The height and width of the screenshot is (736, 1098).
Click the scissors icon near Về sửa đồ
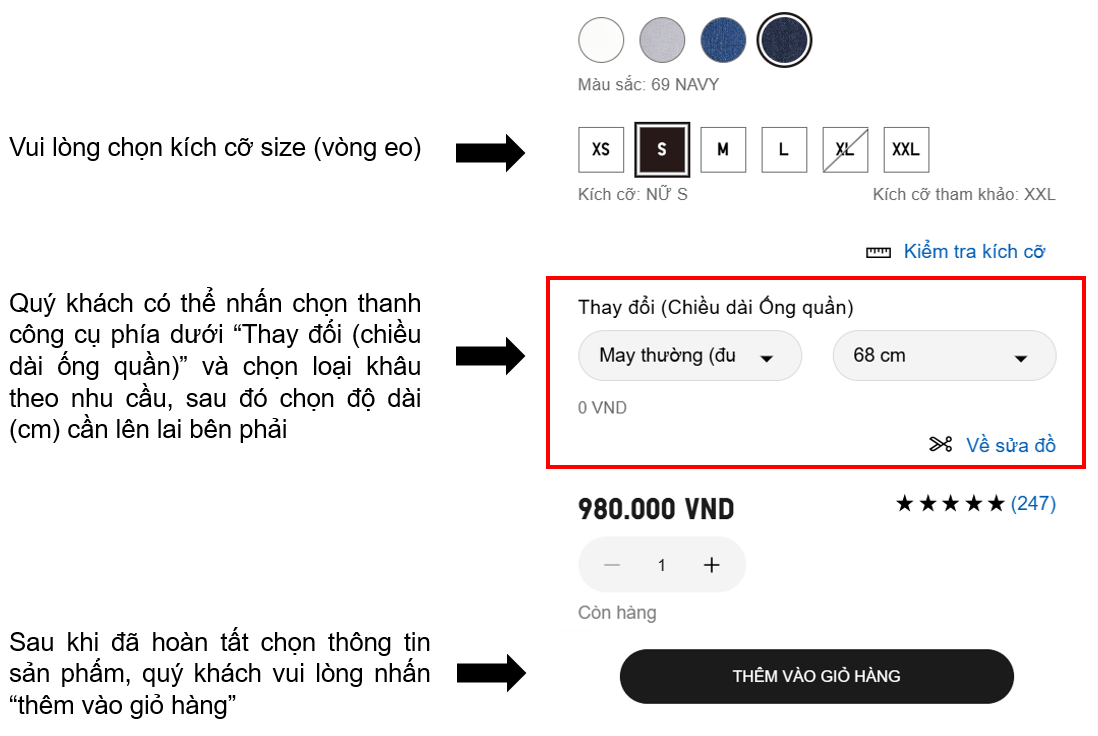click(x=940, y=445)
